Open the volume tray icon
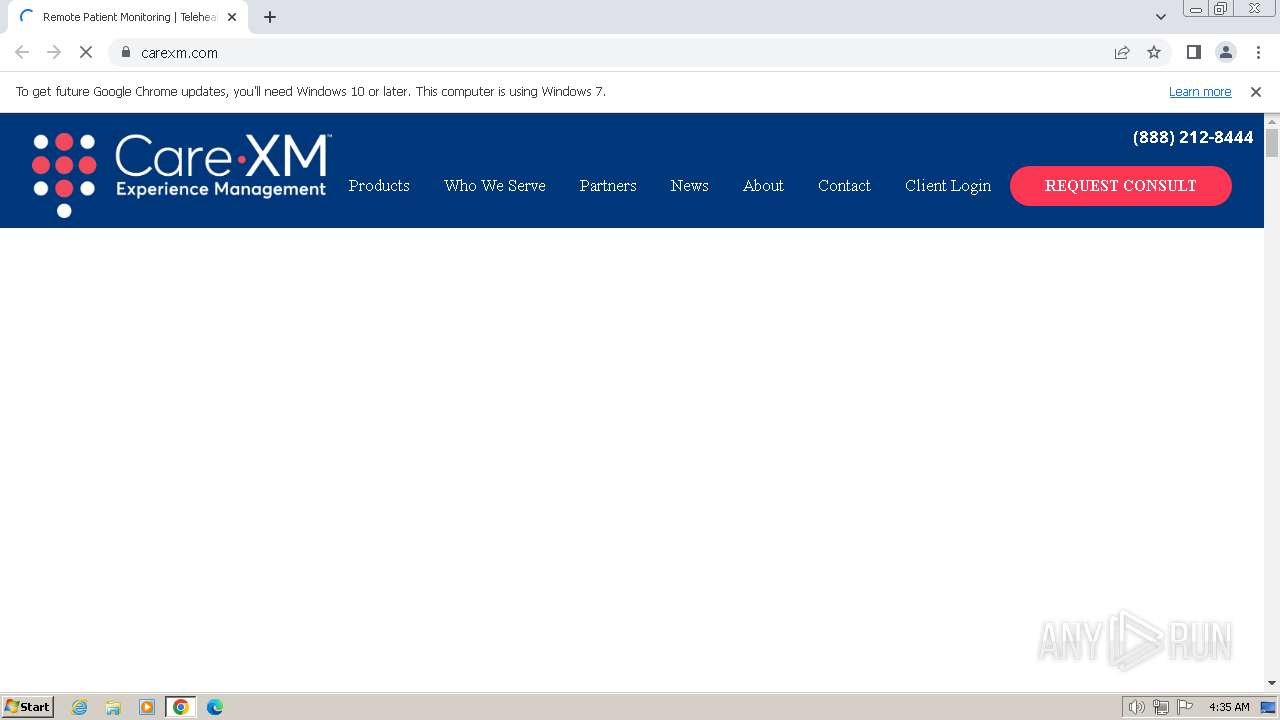 [1137, 707]
